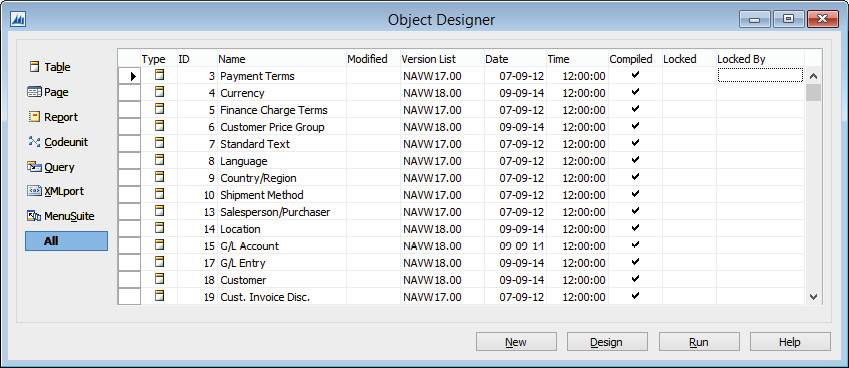Click the Name column header
Viewport: 849px width, 368px height.
pos(282,59)
